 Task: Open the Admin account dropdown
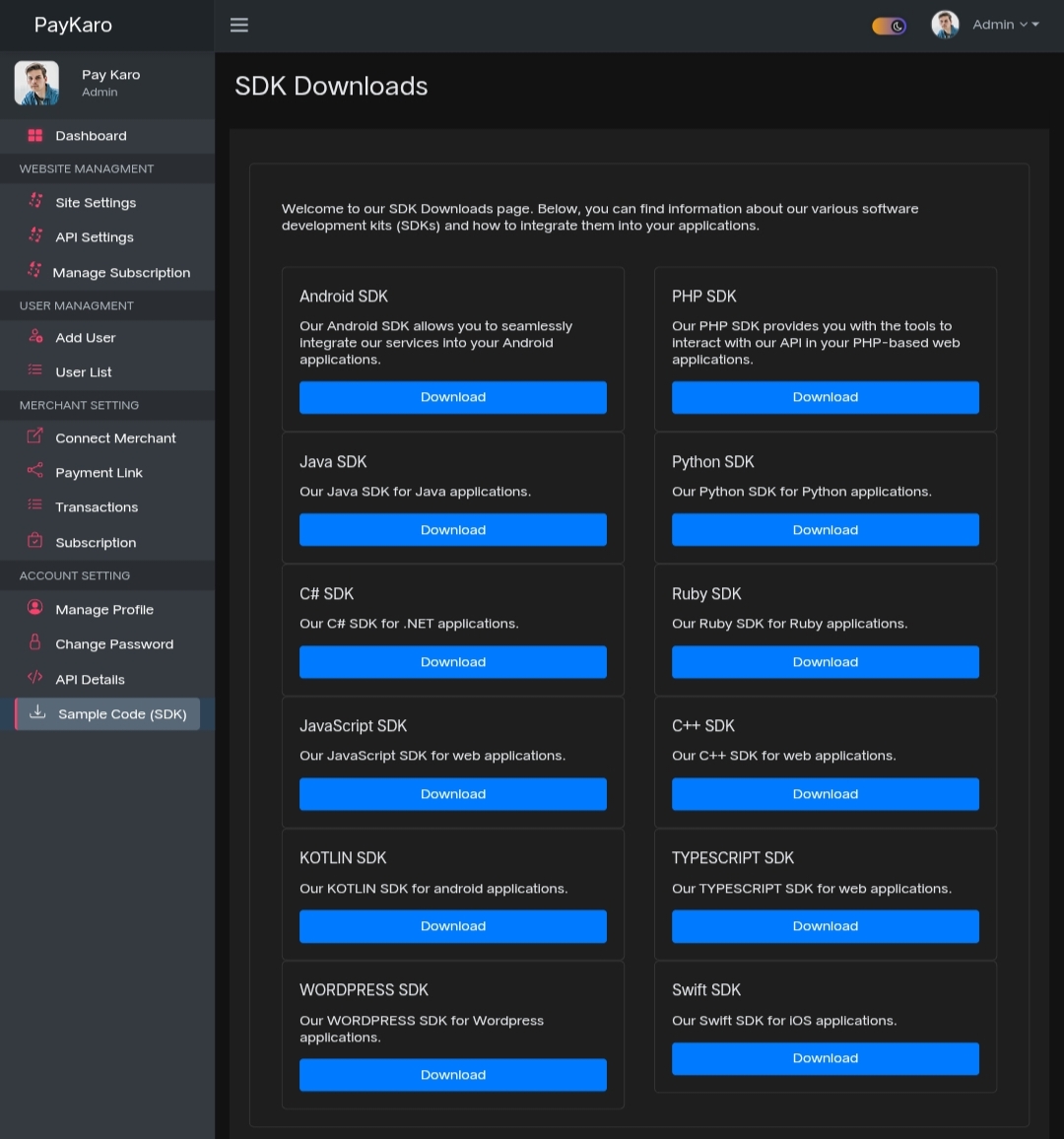click(x=1005, y=25)
